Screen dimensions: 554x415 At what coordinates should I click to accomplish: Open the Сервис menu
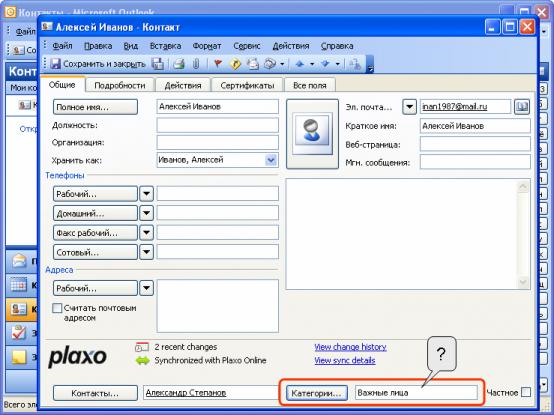tap(247, 46)
